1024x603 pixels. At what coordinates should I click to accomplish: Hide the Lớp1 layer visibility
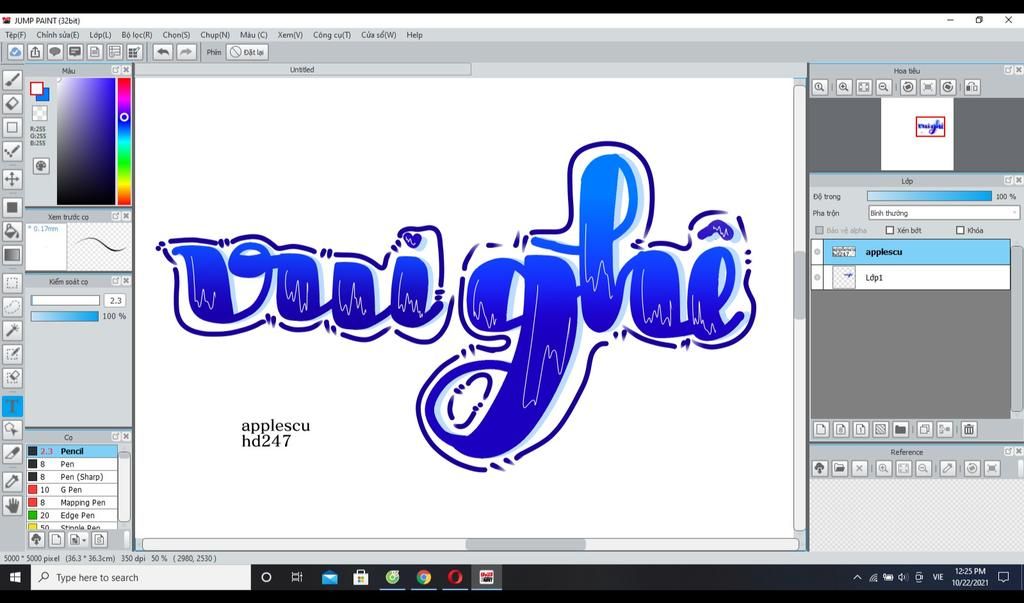point(817,277)
